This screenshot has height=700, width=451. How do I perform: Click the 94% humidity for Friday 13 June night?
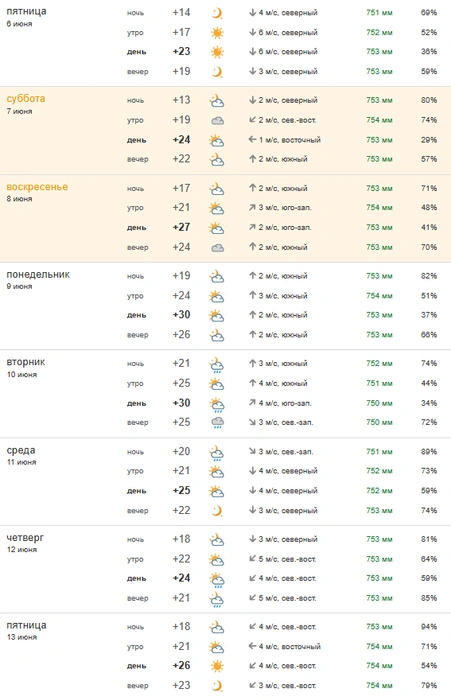click(429, 627)
